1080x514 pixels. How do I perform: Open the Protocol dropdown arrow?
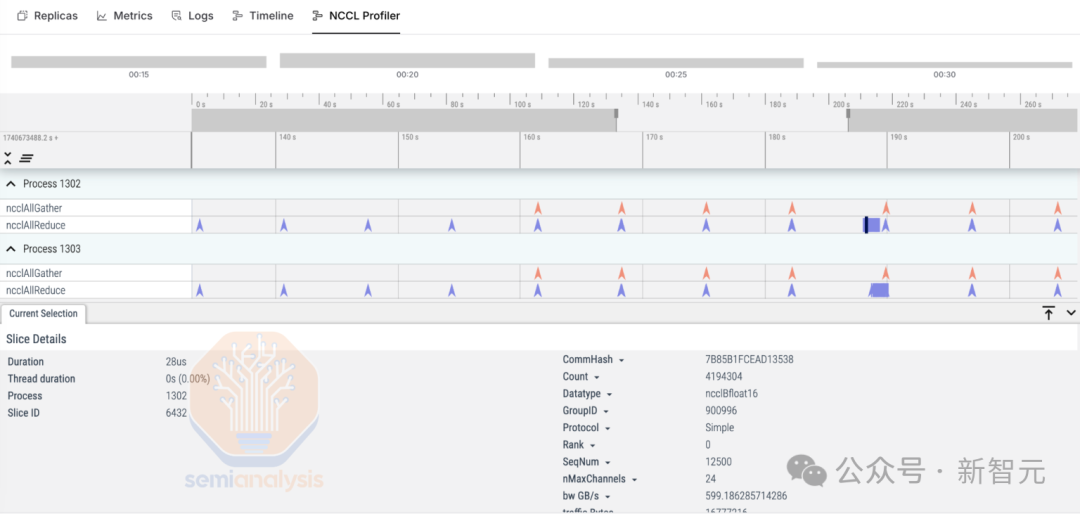[608, 428]
